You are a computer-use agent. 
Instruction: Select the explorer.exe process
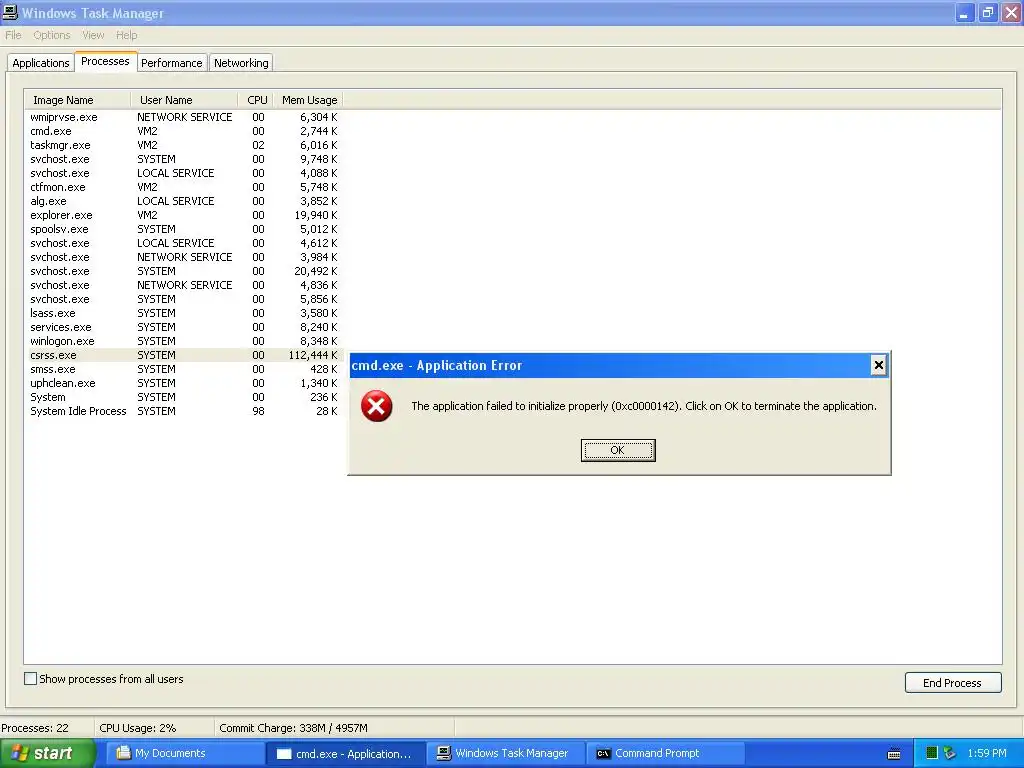pyautogui.click(x=184, y=215)
